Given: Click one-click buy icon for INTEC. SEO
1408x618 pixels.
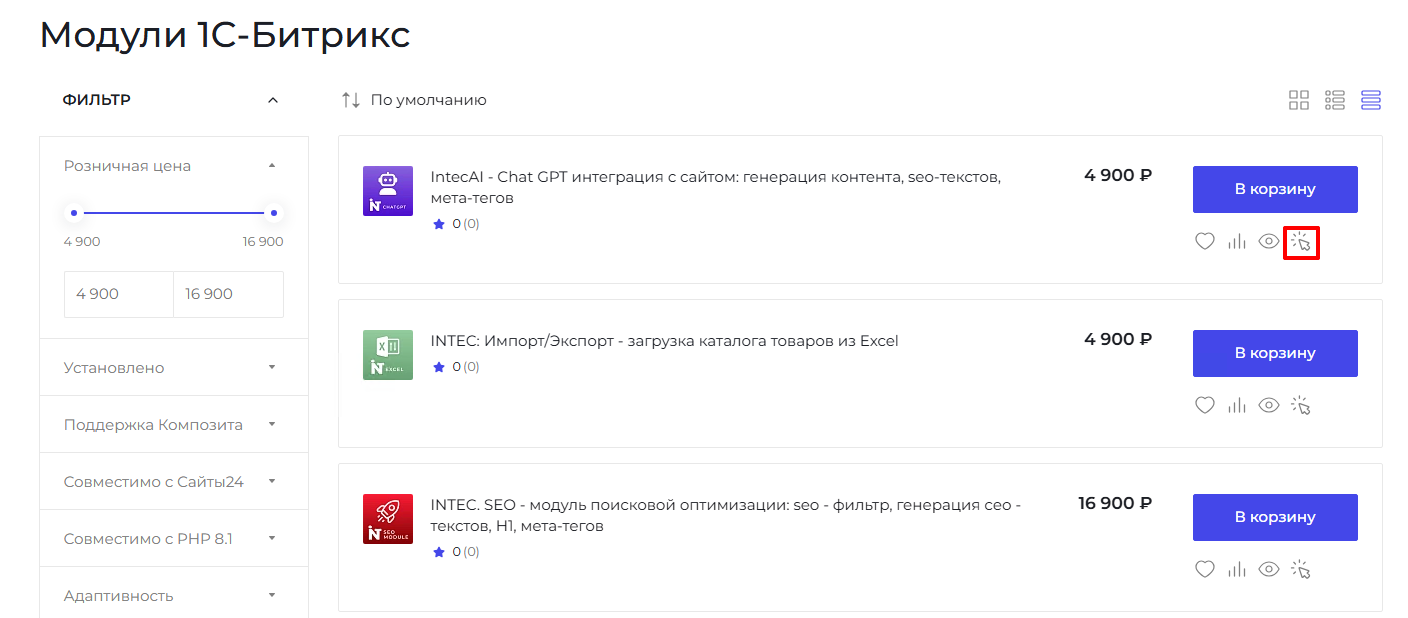Looking at the screenshot, I should point(1301,569).
